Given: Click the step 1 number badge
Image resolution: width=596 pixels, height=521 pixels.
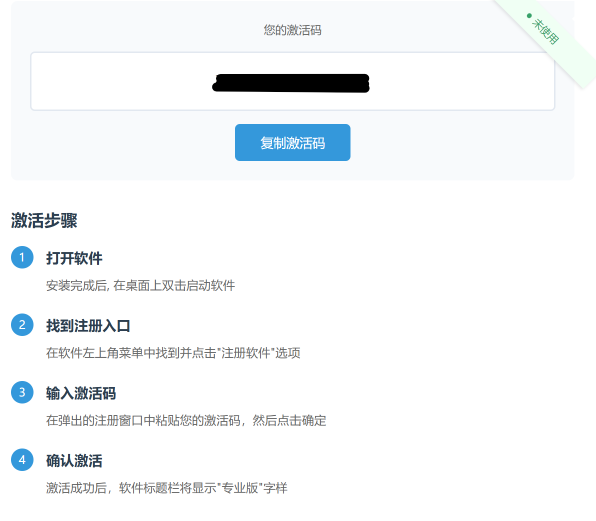Looking at the screenshot, I should (22, 257).
